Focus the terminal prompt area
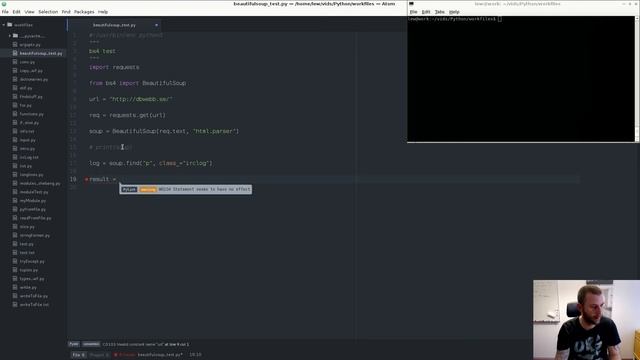 pos(521,79)
